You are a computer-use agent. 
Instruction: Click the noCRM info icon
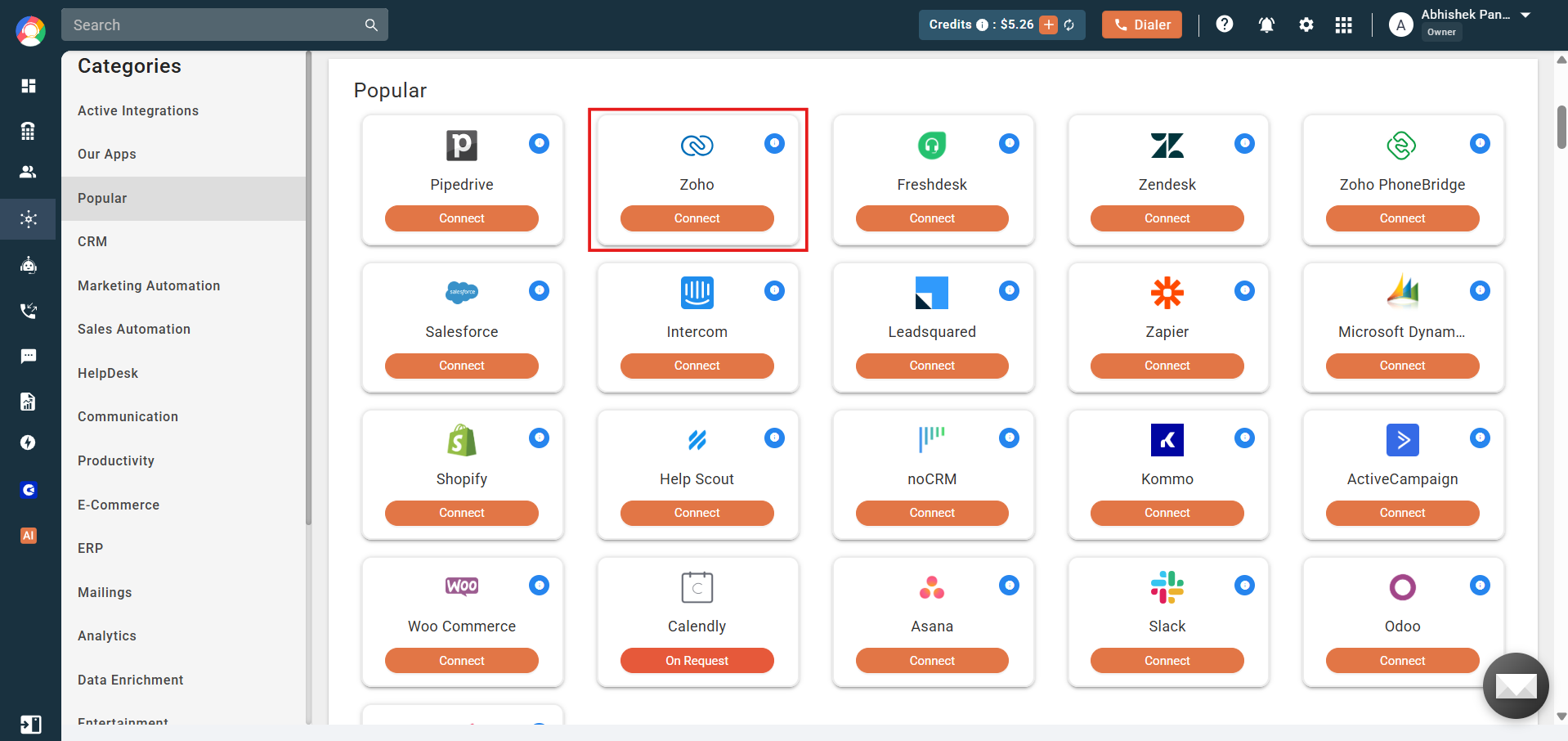point(1009,438)
